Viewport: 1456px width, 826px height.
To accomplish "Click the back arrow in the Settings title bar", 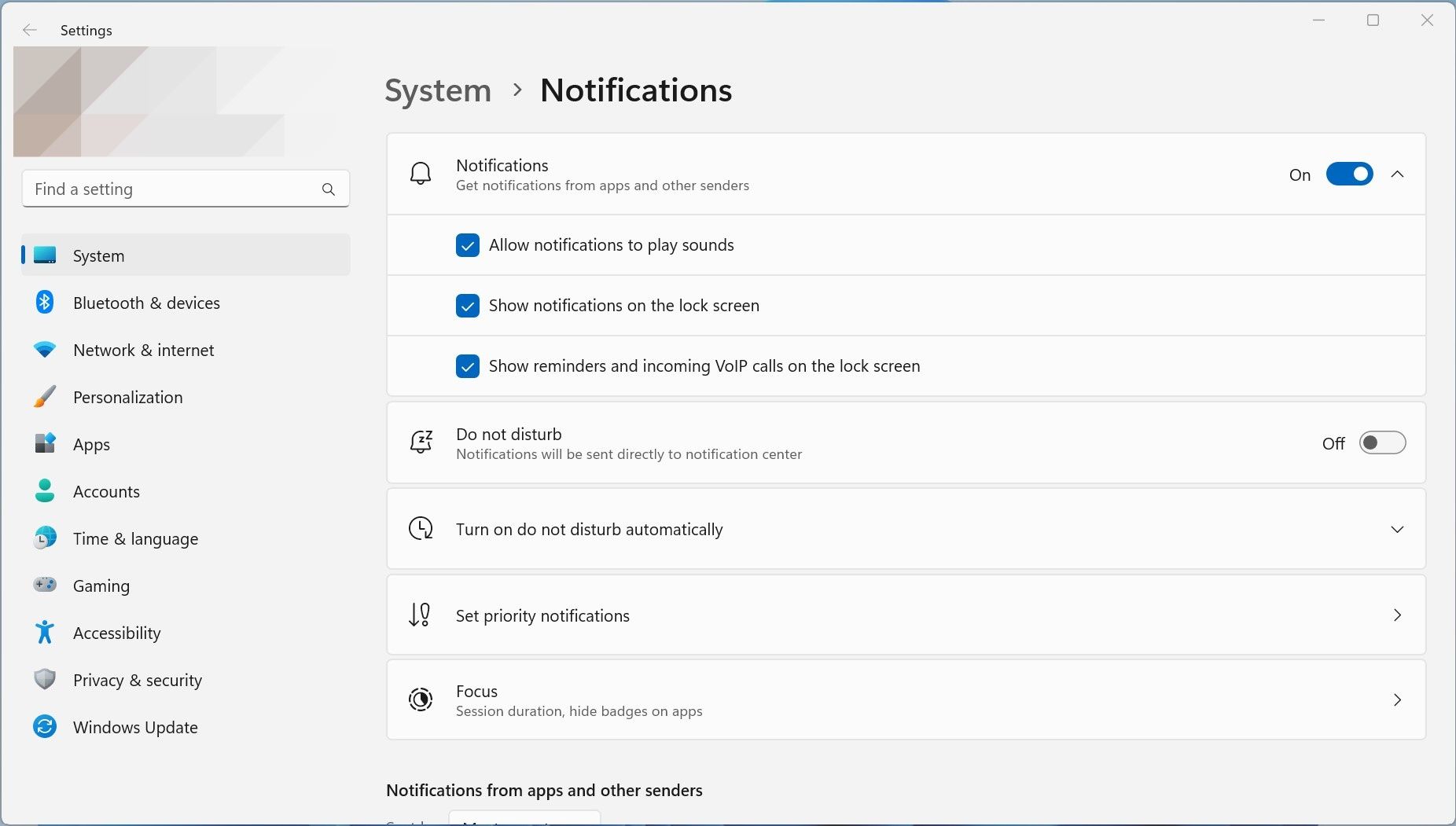I will (x=30, y=30).
